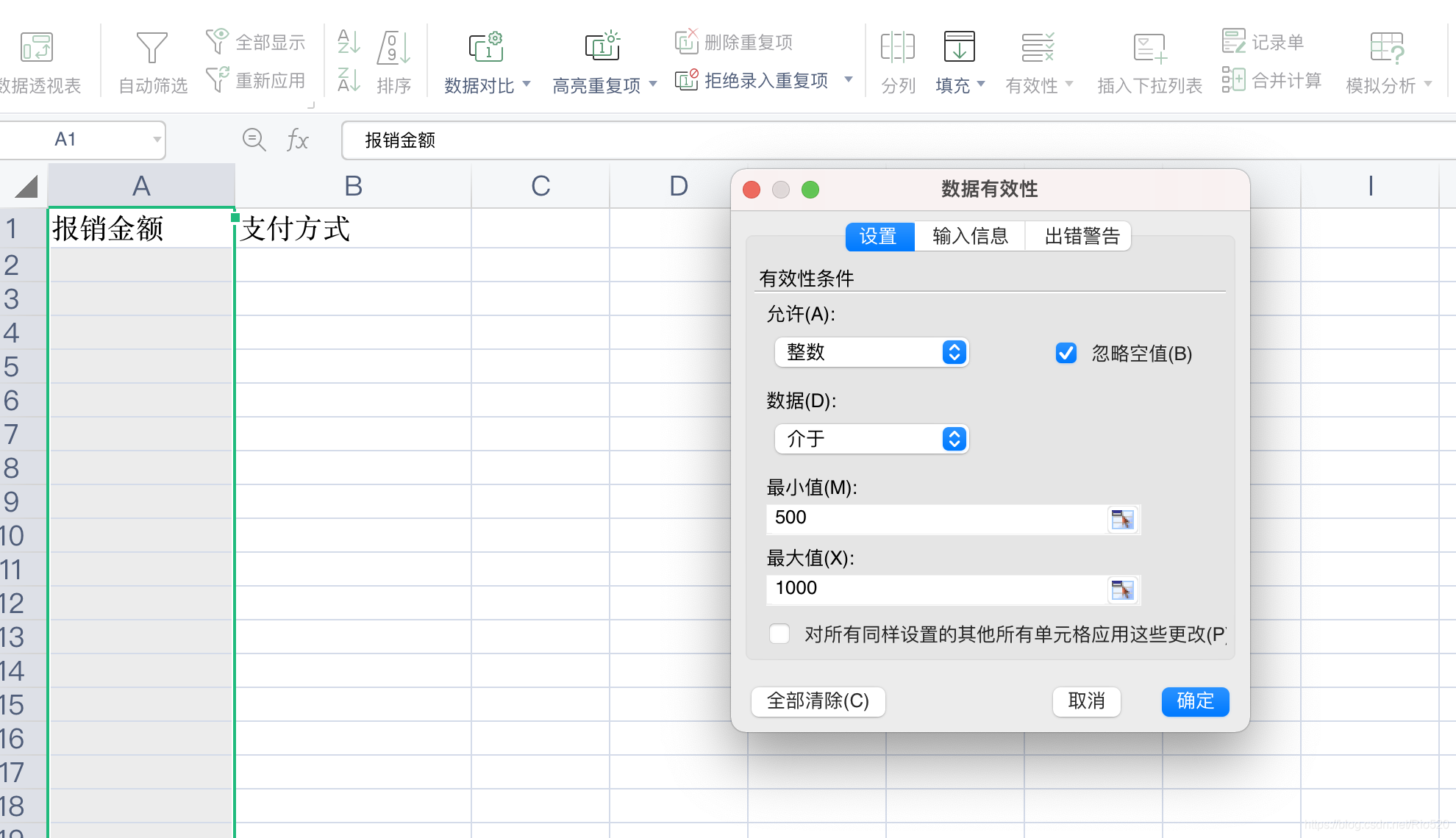Click the 最大值 input field containing 1000
This screenshot has height=838, width=1456.
tap(937, 590)
